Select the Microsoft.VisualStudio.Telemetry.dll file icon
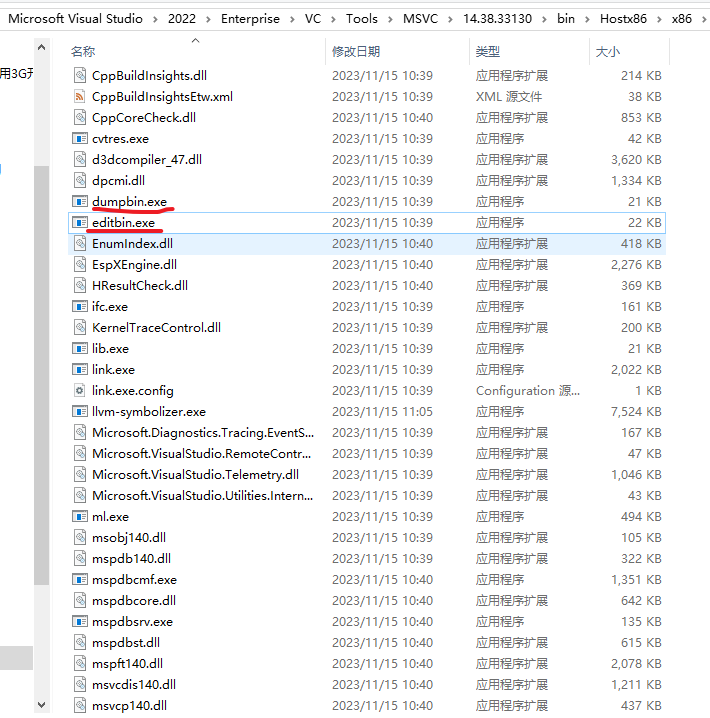This screenshot has width=710, height=718. [80, 474]
